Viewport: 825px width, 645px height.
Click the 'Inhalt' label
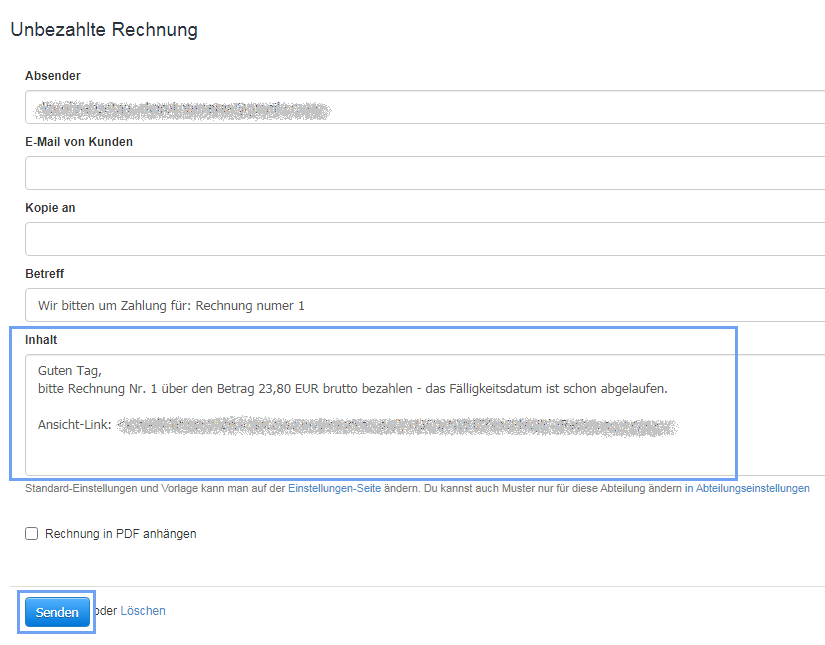pyautogui.click(x=41, y=340)
